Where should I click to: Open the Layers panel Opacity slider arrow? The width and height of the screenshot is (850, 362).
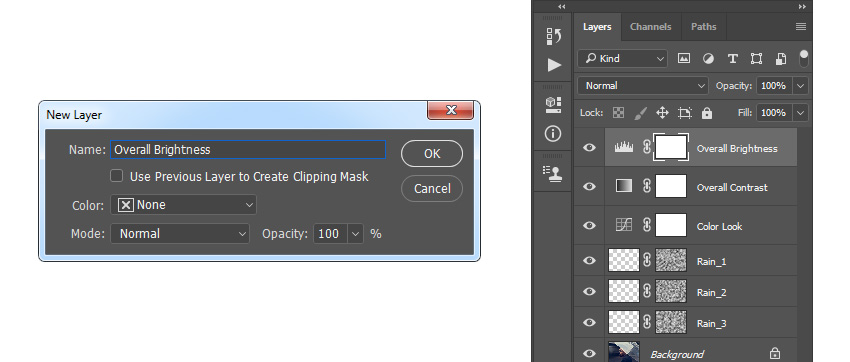pos(801,86)
